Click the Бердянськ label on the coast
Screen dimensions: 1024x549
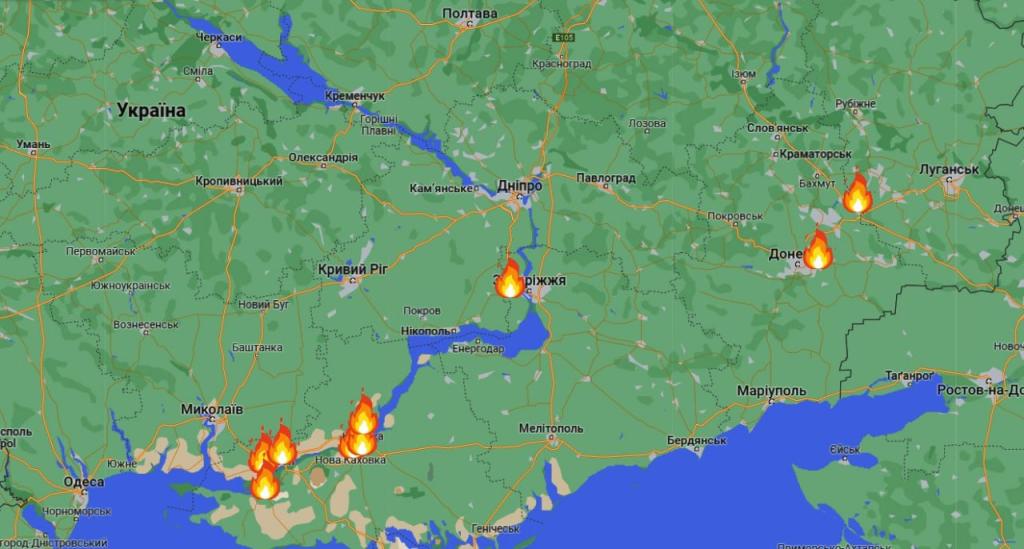696,441
